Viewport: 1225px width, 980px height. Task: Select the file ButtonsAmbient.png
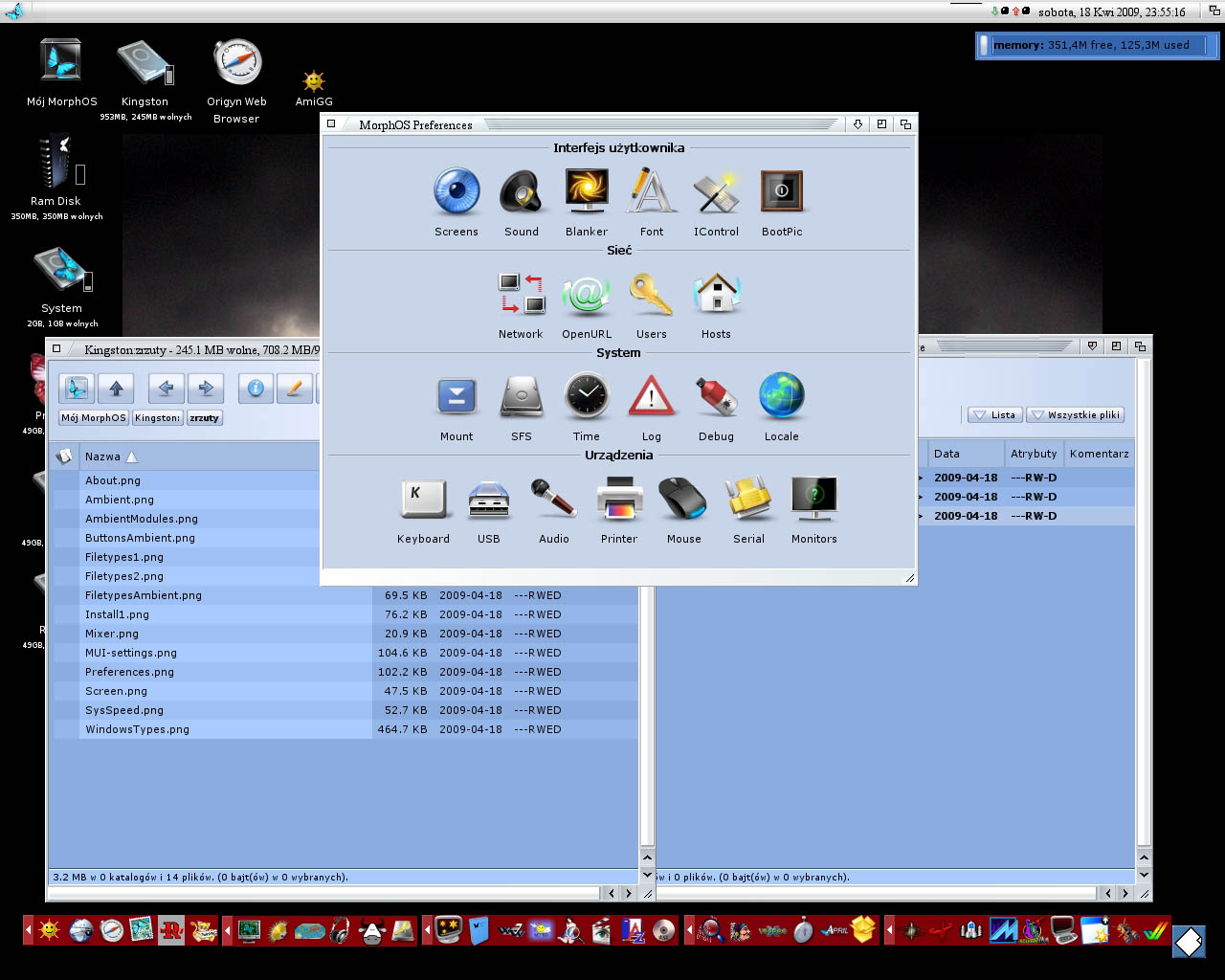point(140,538)
